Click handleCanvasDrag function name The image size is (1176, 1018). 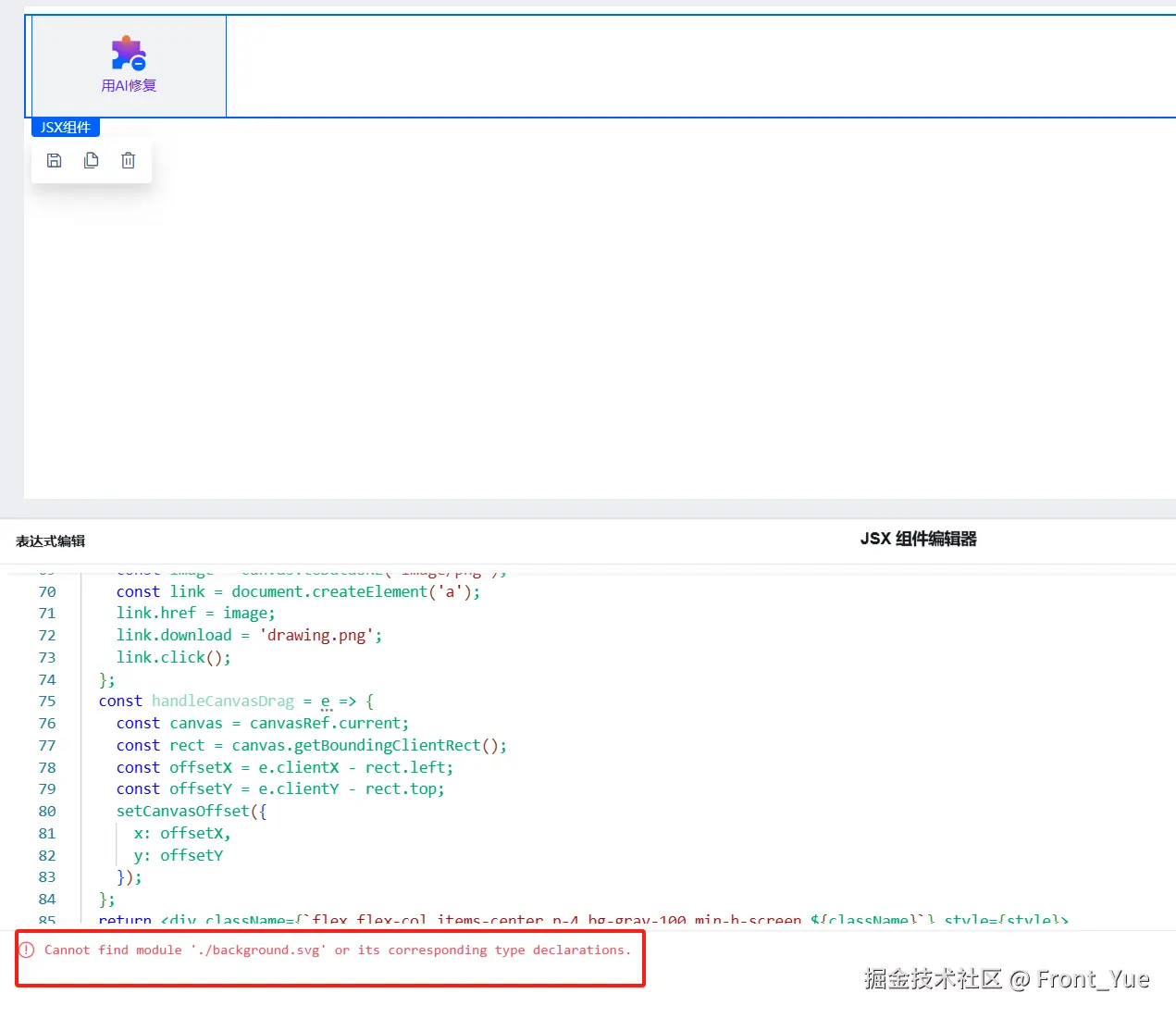coord(223,701)
